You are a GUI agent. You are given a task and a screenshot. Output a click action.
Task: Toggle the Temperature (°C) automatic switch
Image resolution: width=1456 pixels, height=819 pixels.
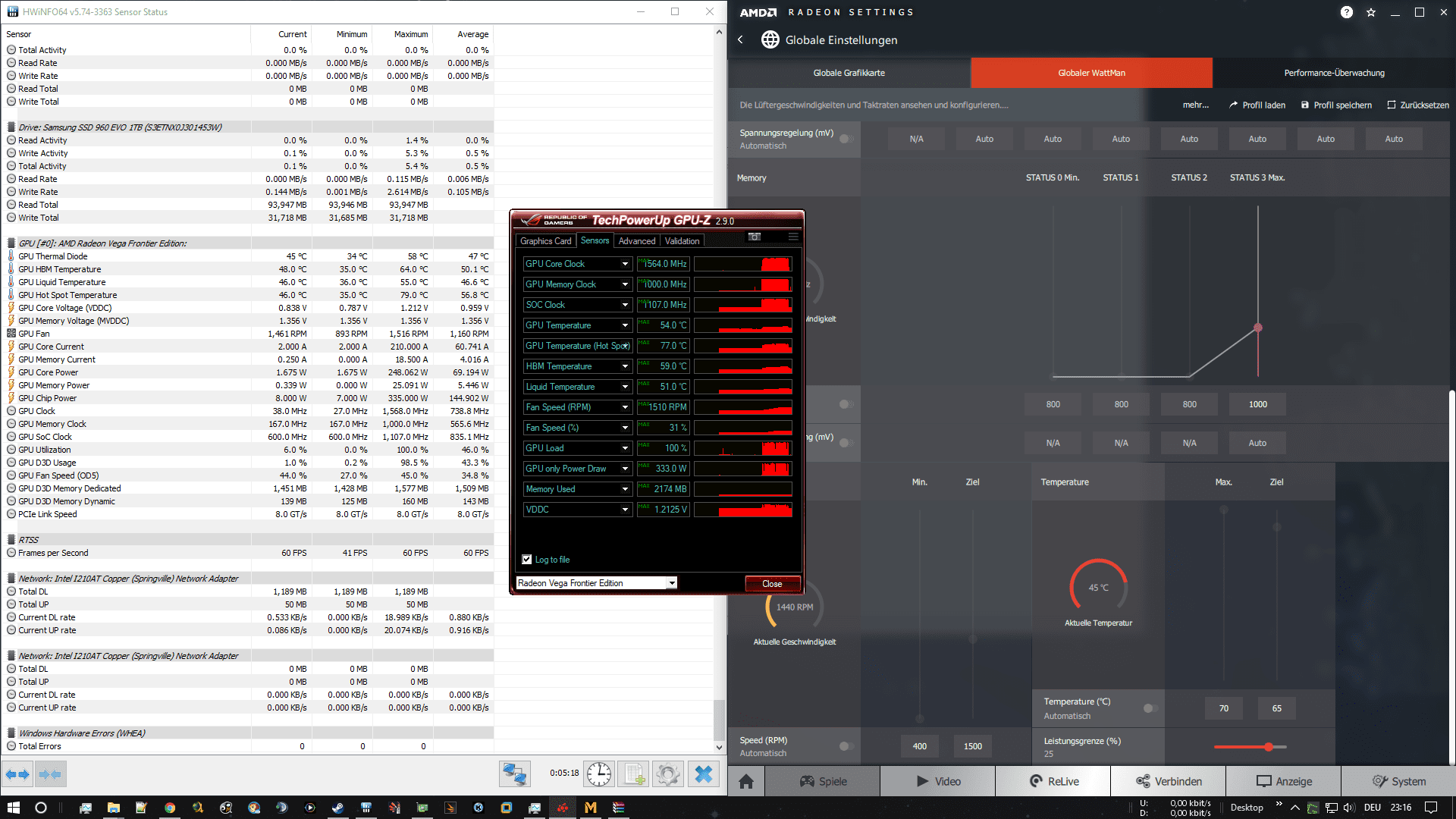point(1150,708)
